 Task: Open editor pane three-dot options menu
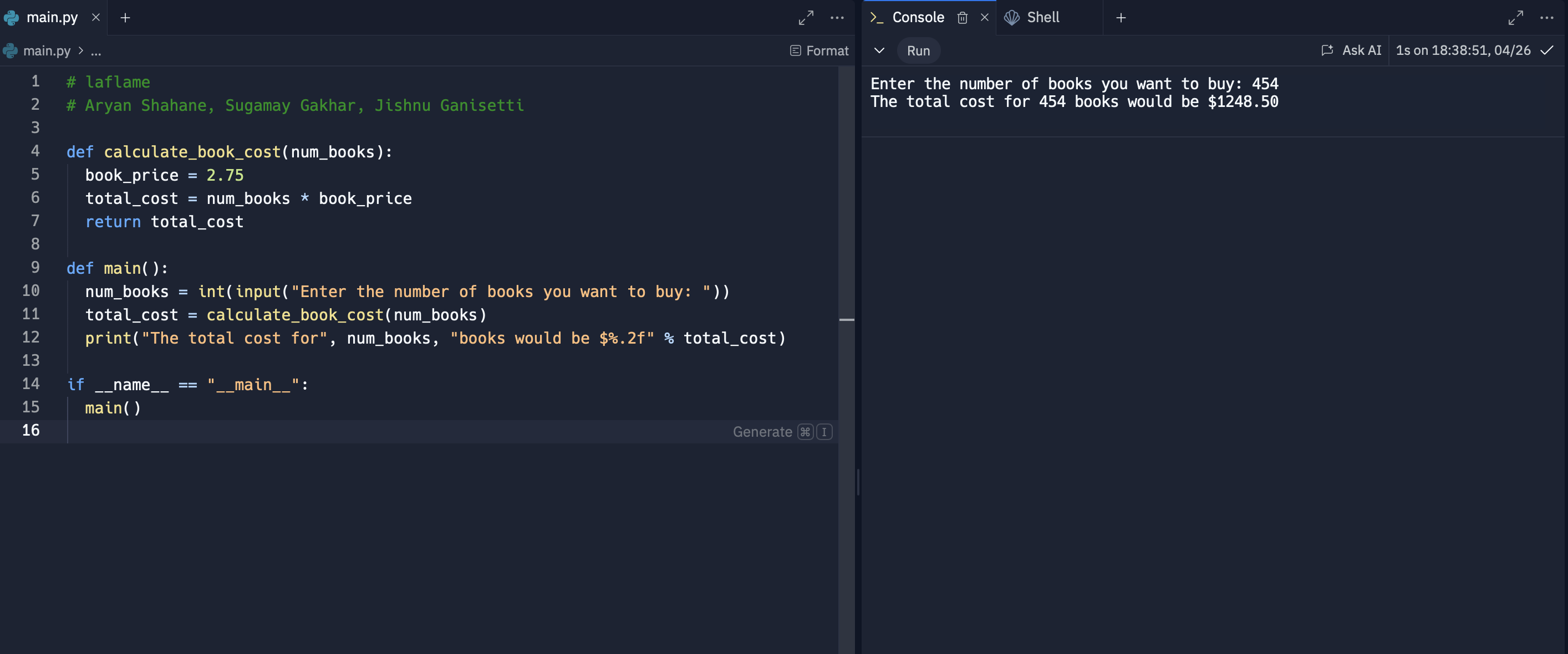[x=837, y=18]
